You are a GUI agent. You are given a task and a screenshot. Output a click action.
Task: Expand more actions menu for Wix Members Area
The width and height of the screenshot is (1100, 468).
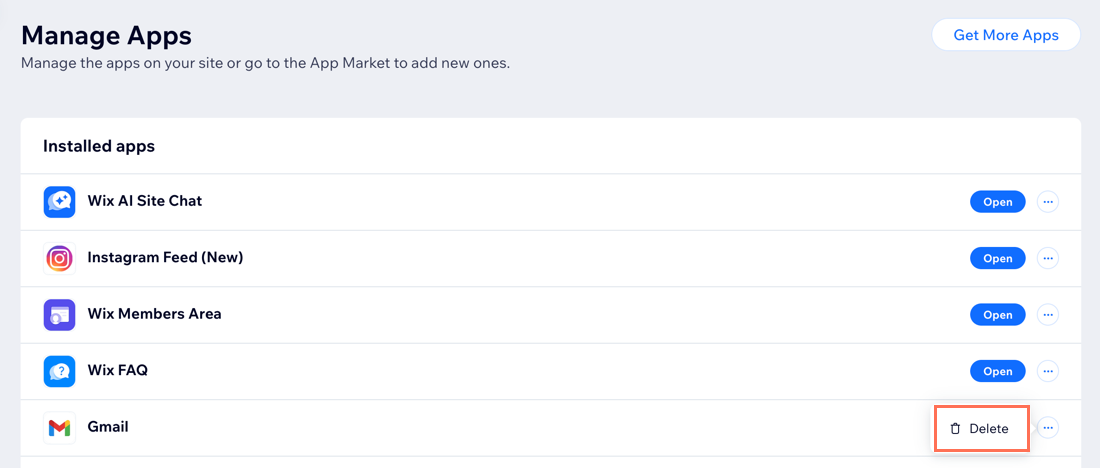point(1047,315)
